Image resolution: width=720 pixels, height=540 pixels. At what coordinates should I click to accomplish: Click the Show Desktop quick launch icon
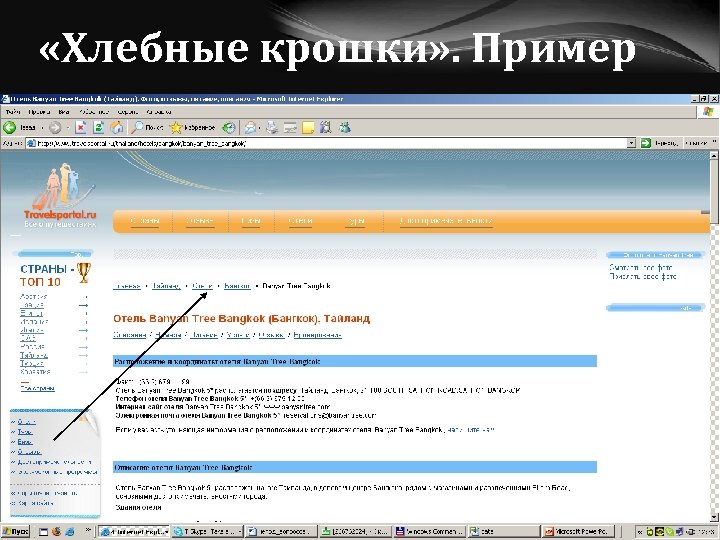pos(44,532)
